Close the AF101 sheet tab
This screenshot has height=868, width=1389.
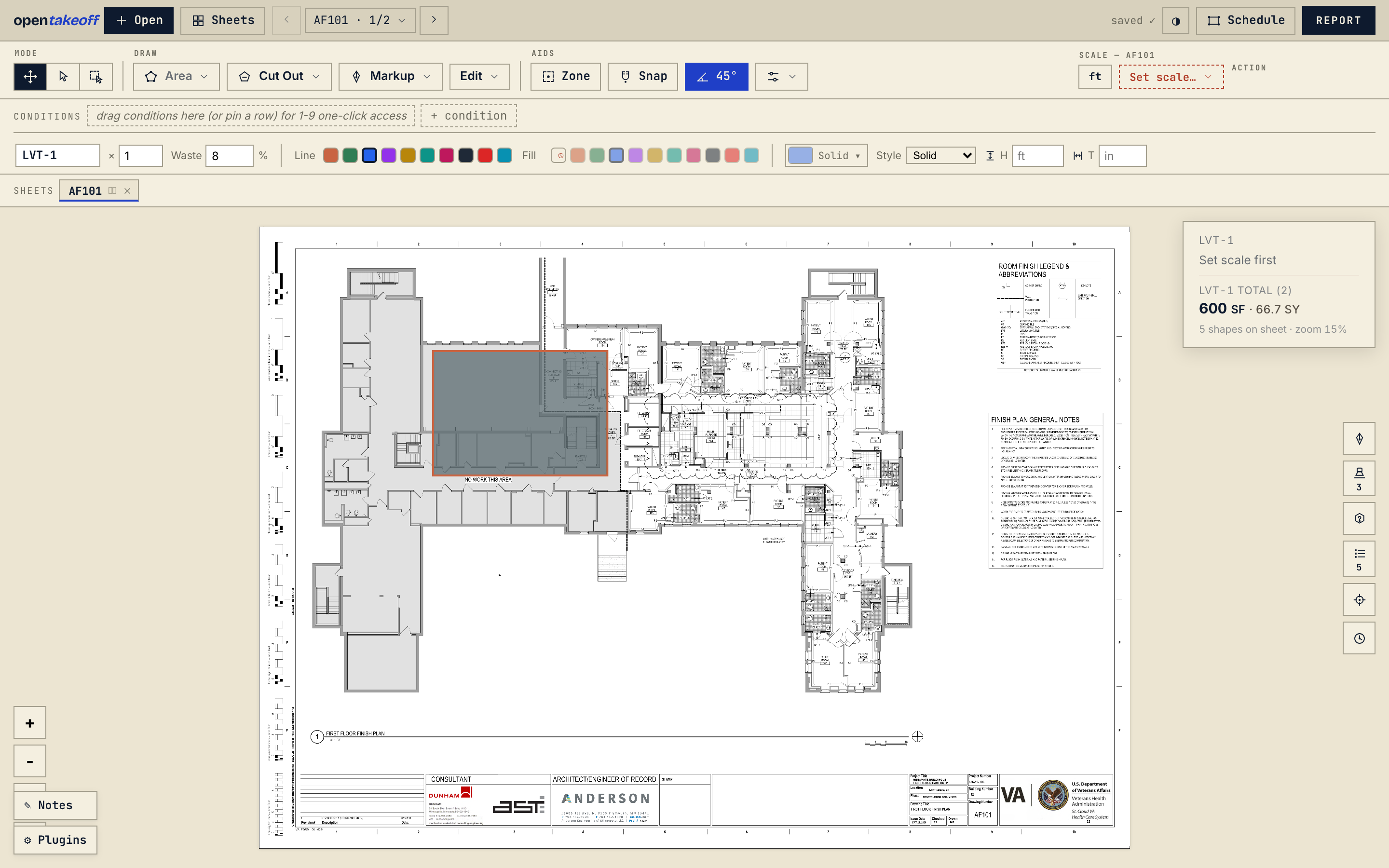(x=127, y=190)
